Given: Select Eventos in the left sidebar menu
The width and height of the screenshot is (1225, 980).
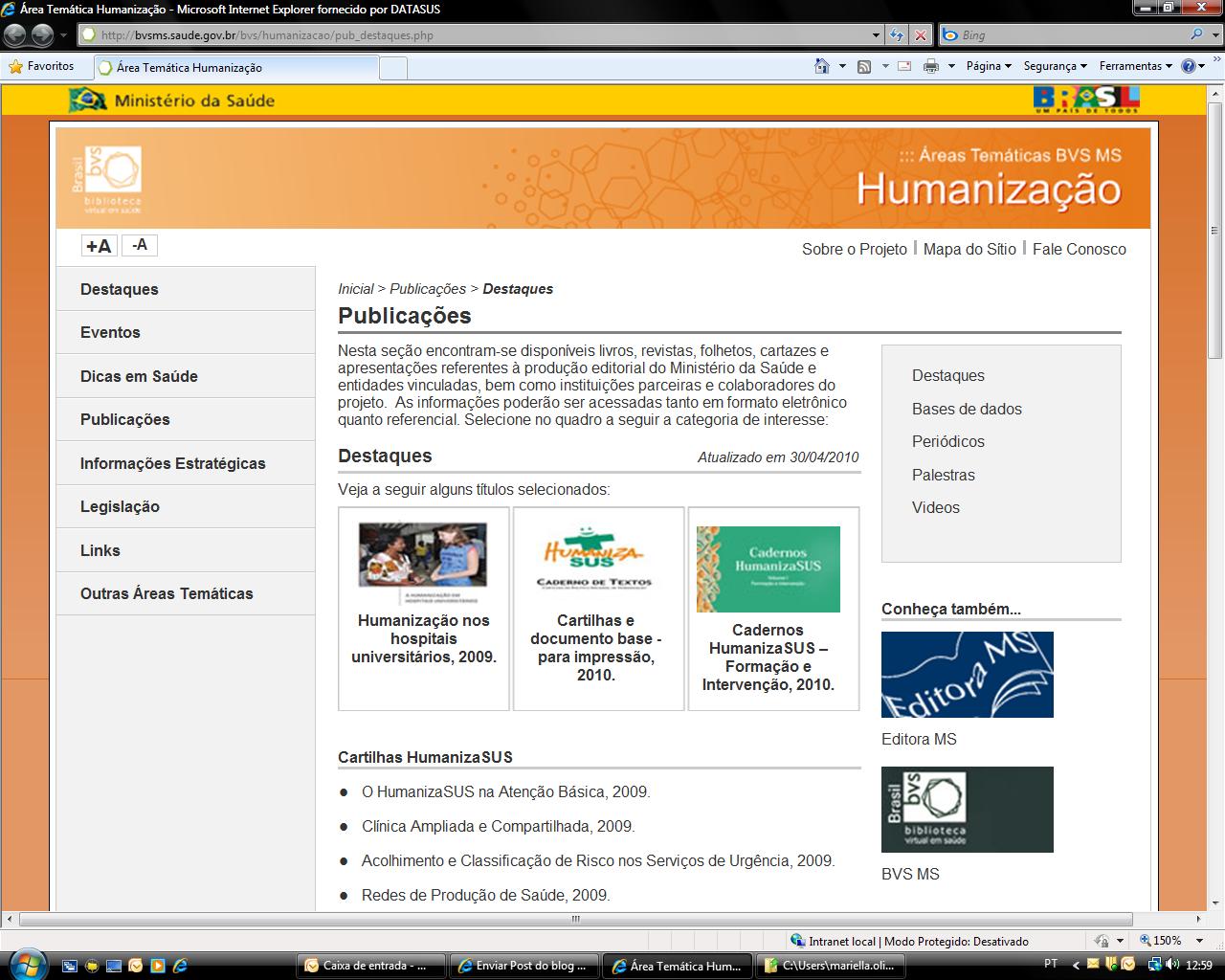Looking at the screenshot, I should pyautogui.click(x=110, y=332).
